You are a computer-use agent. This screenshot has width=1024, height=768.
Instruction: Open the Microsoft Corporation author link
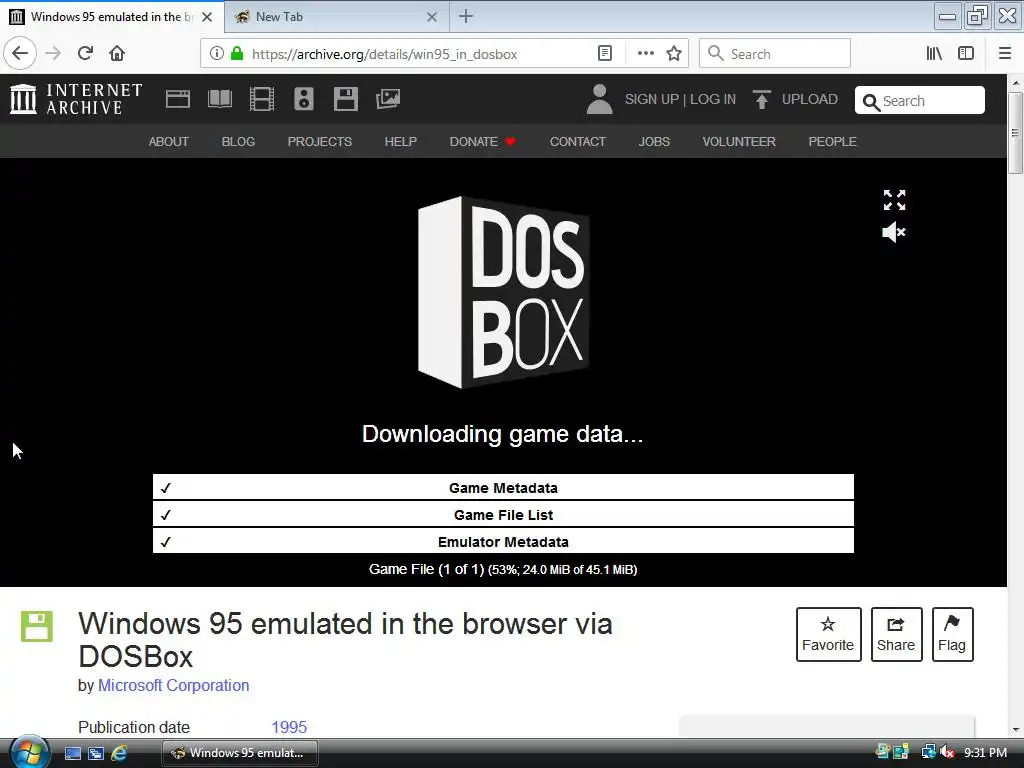click(173, 685)
